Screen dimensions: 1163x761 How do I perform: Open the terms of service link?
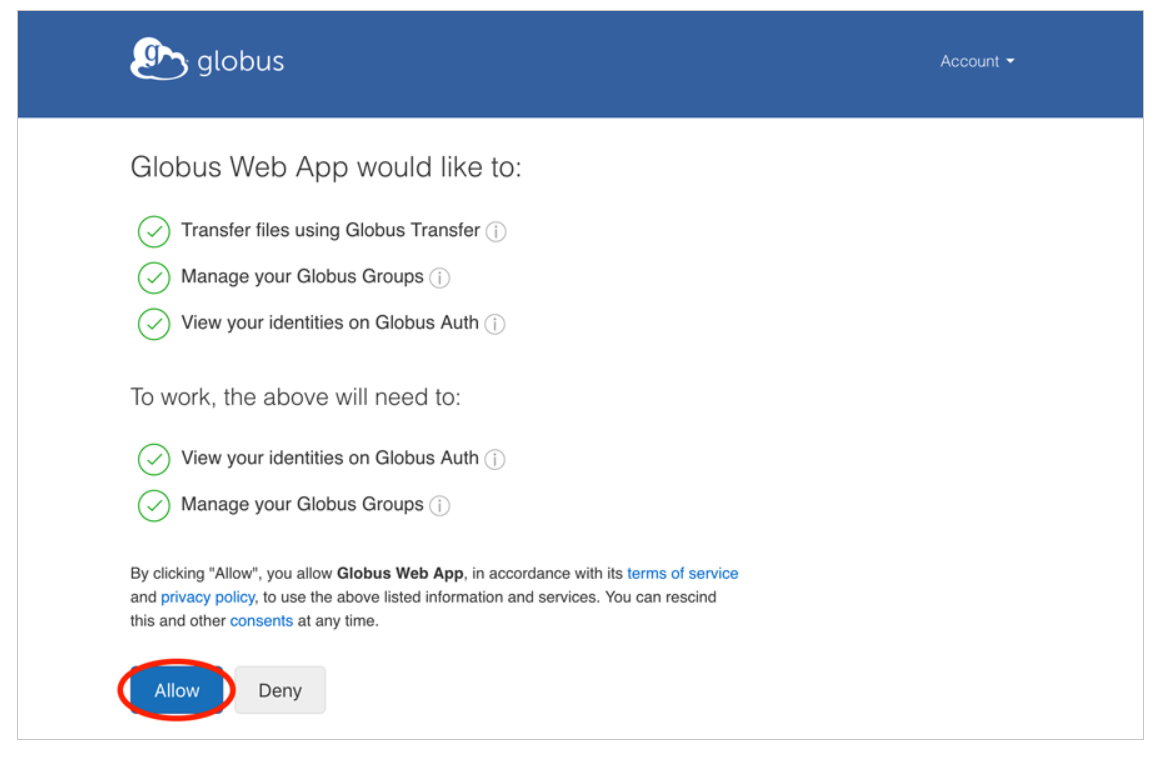click(x=682, y=574)
